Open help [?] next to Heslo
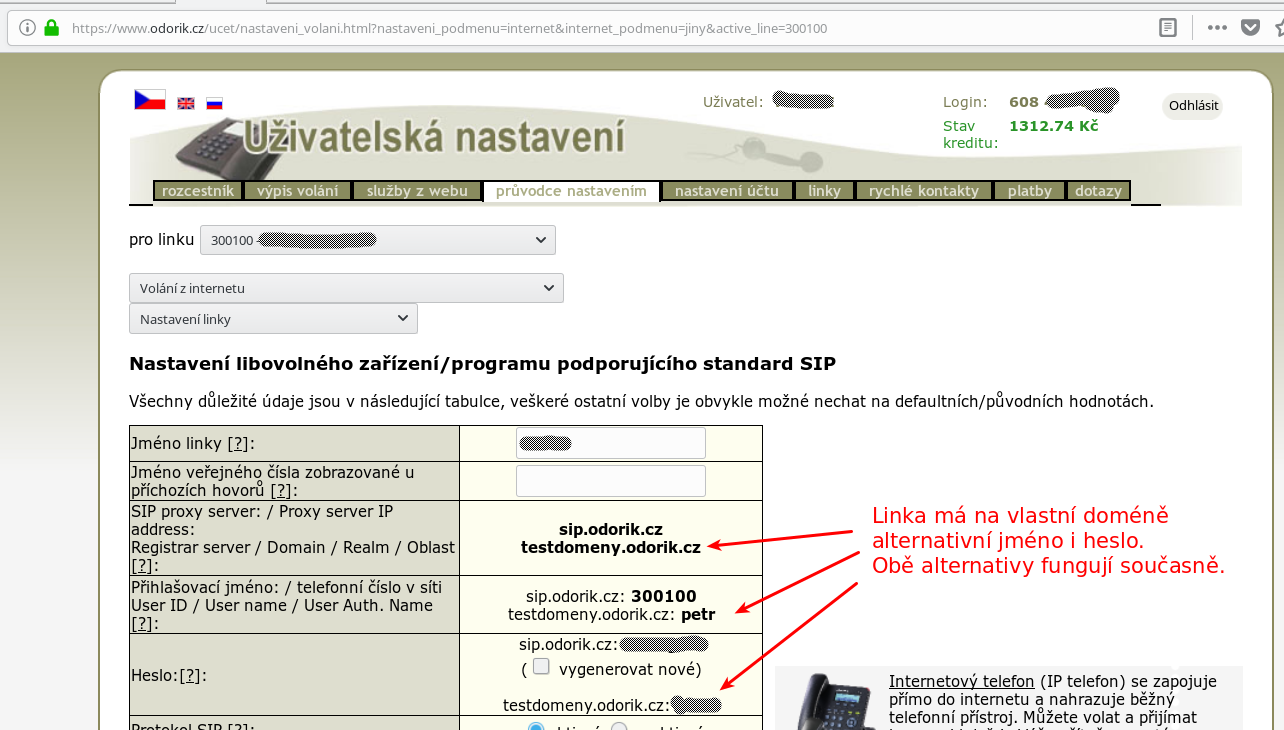 (x=189, y=676)
